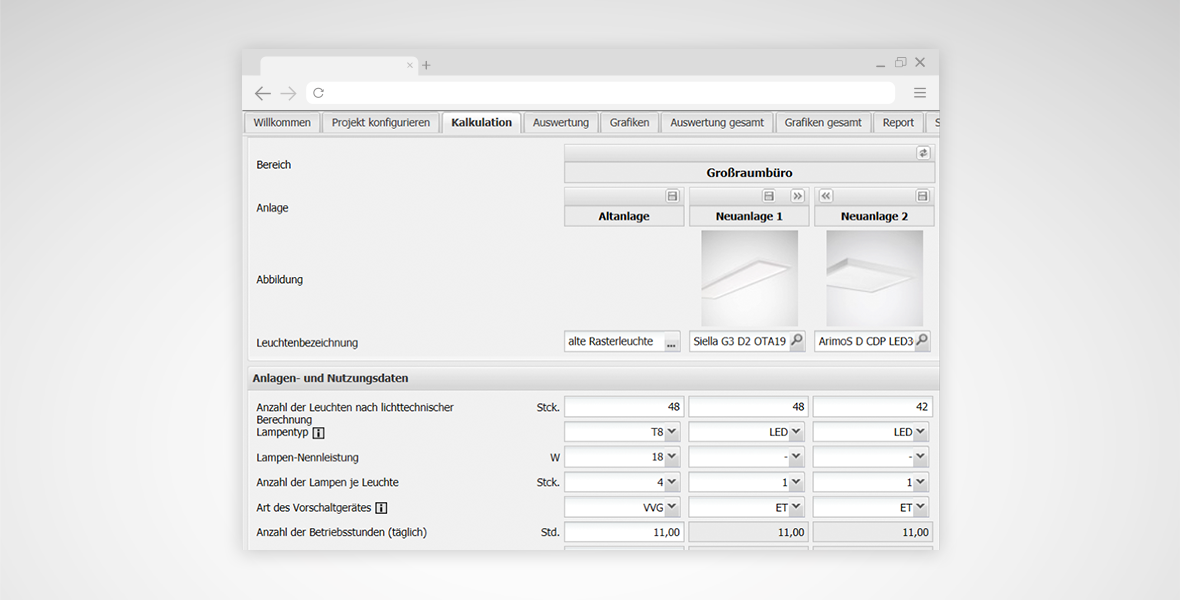This screenshot has width=1180, height=600.
Task: Click the browser forward arrow
Action: tap(288, 93)
